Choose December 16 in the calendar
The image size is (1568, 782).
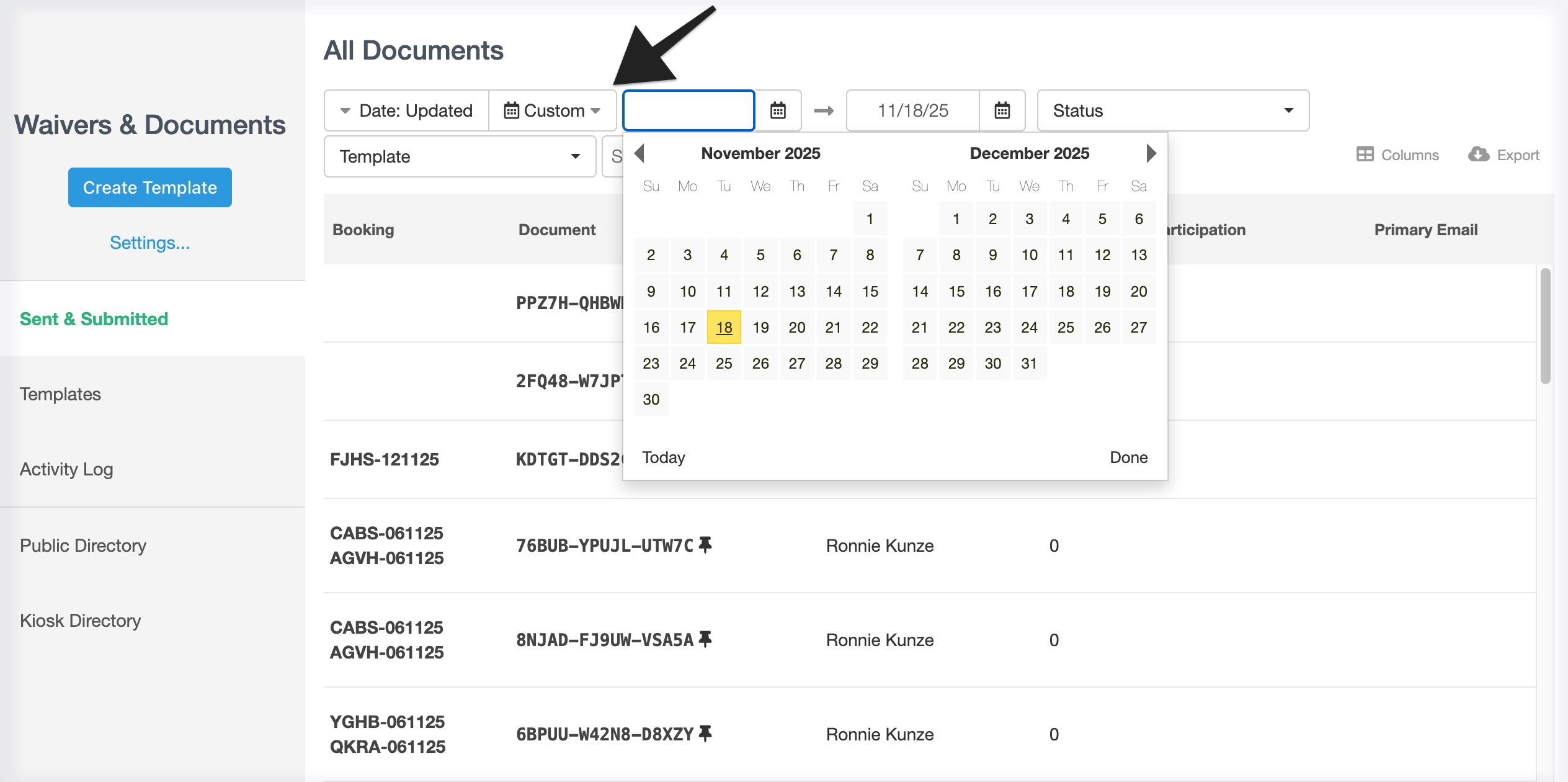click(992, 291)
